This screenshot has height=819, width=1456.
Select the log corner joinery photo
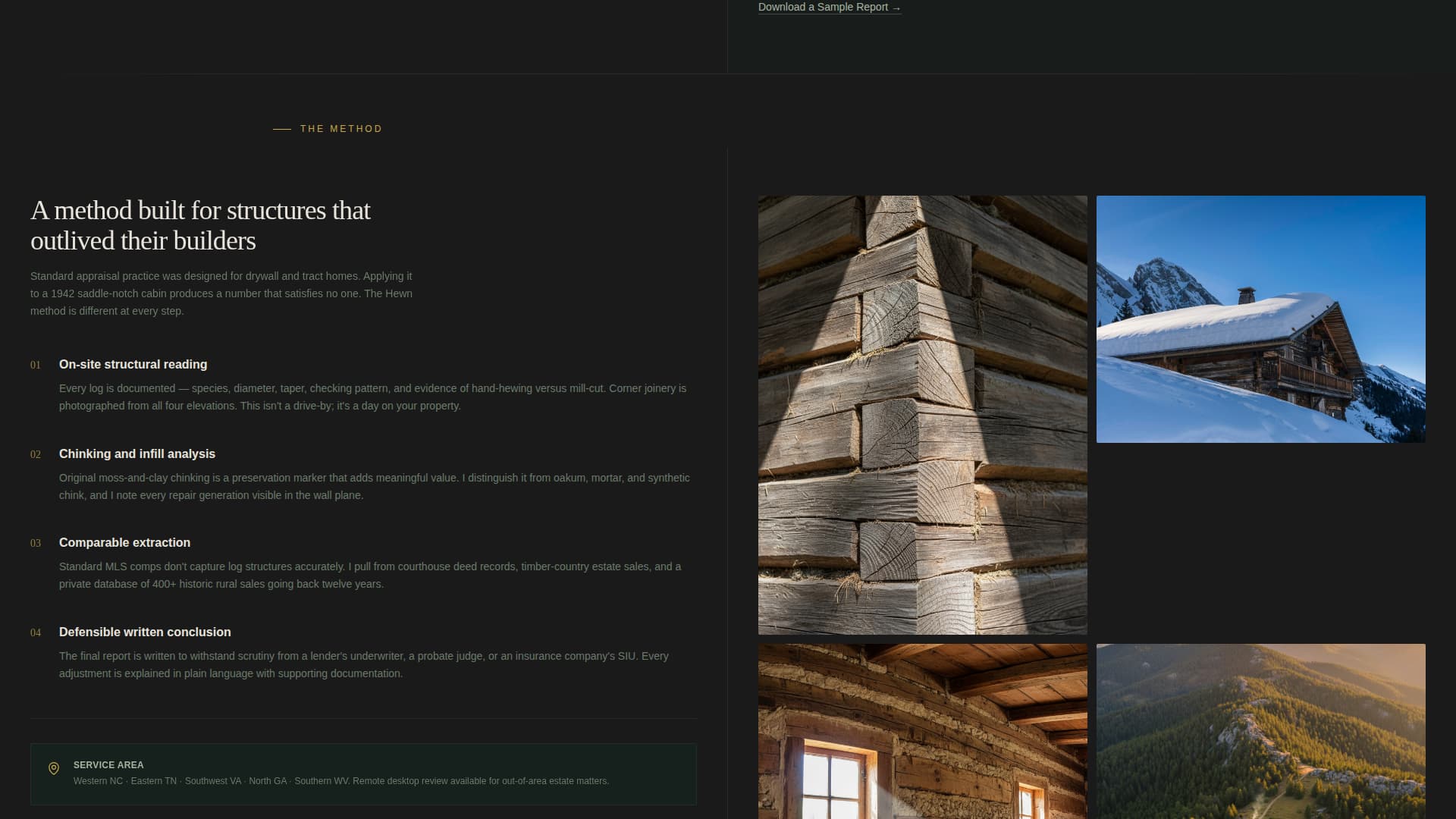point(922,416)
